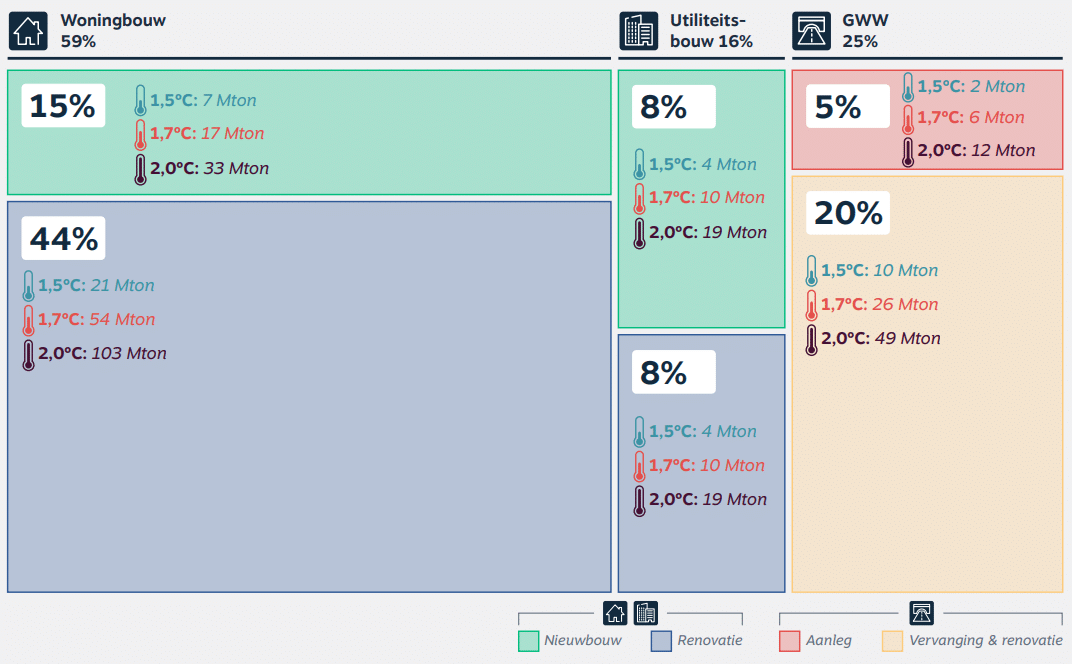This screenshot has width=1072, height=664.
Task: Click the 103 Mton value text
Action: coord(129,354)
